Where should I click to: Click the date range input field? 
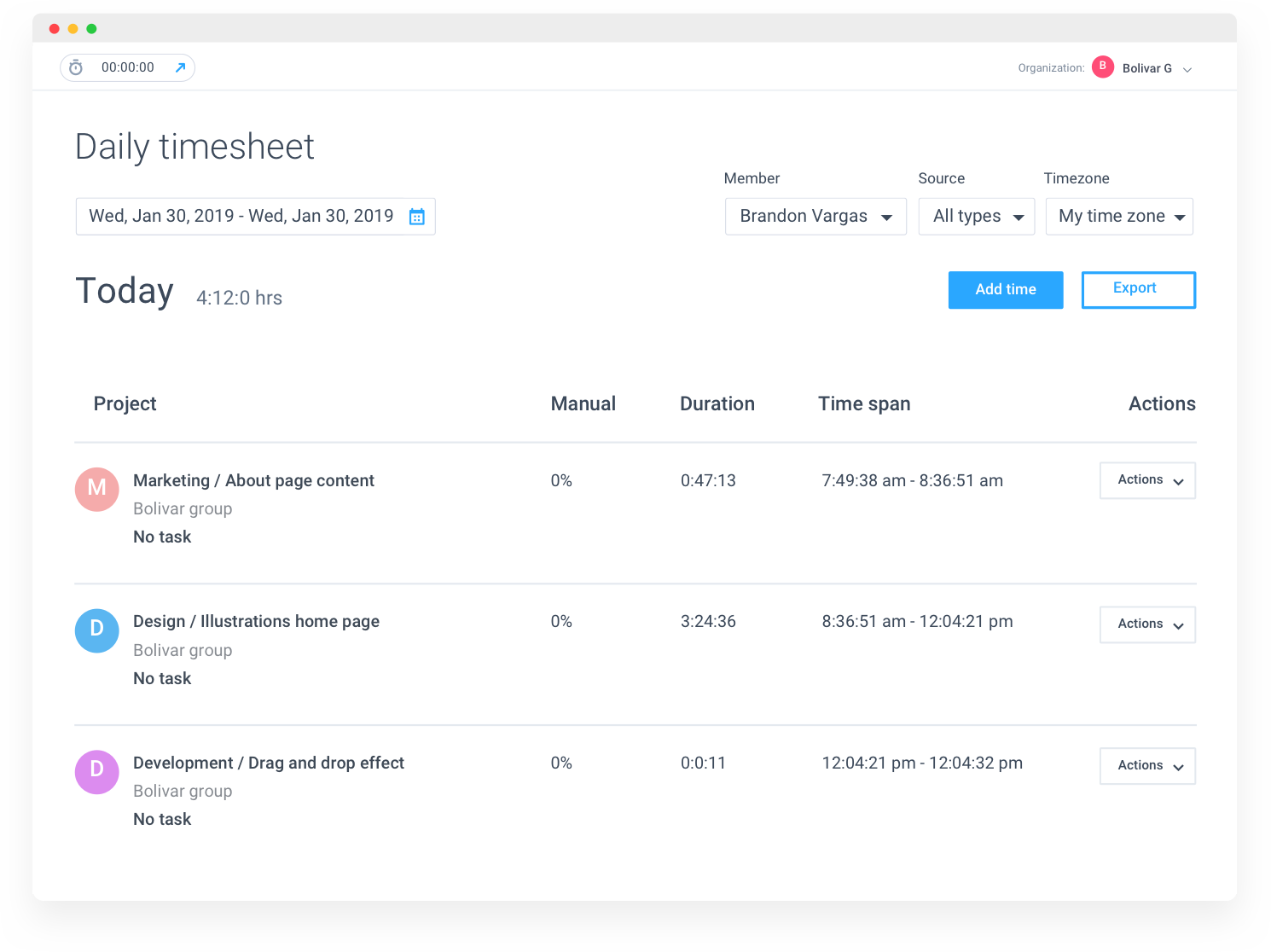pyautogui.click(x=256, y=217)
